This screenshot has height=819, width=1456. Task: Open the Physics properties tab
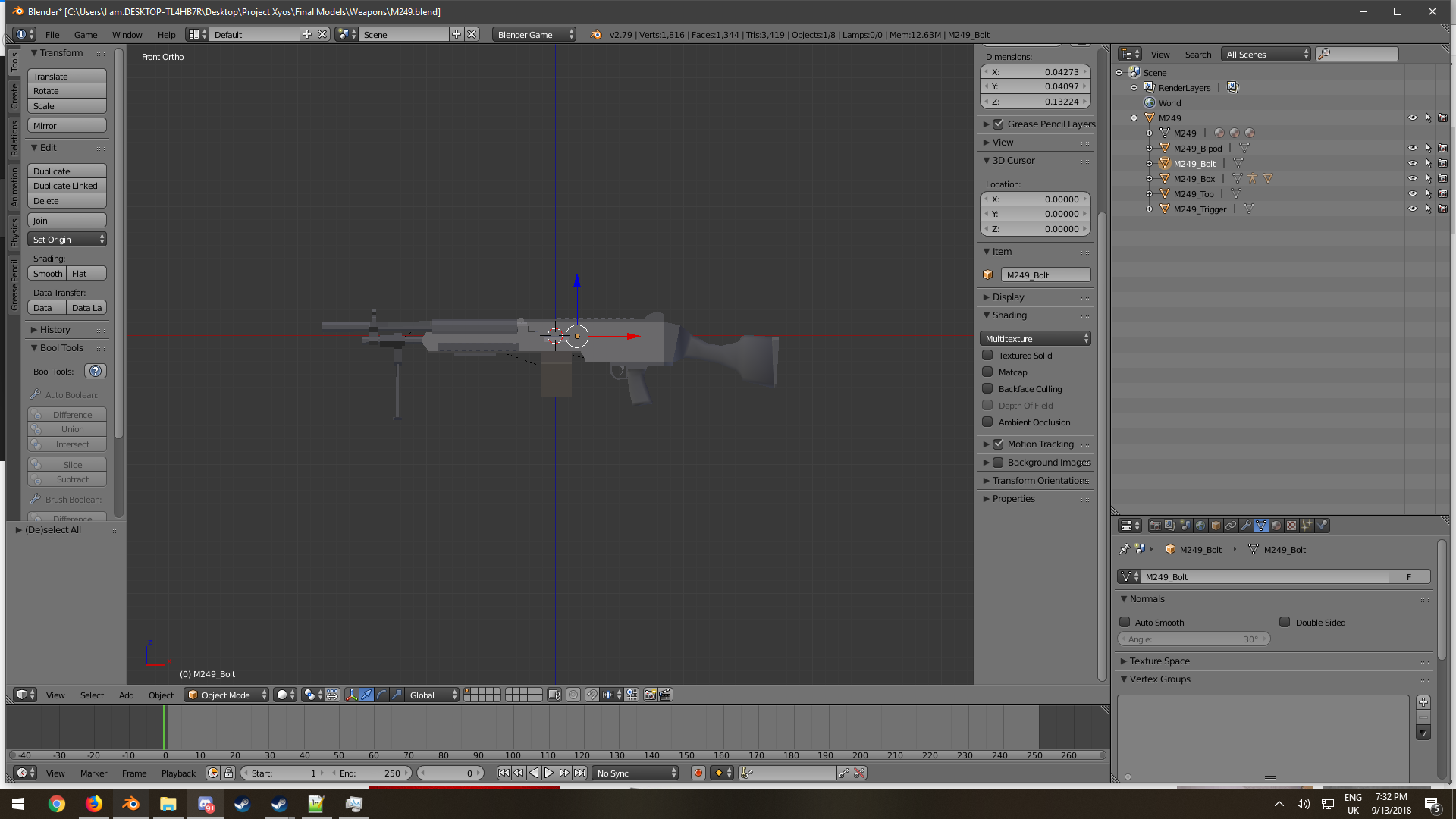(1322, 526)
